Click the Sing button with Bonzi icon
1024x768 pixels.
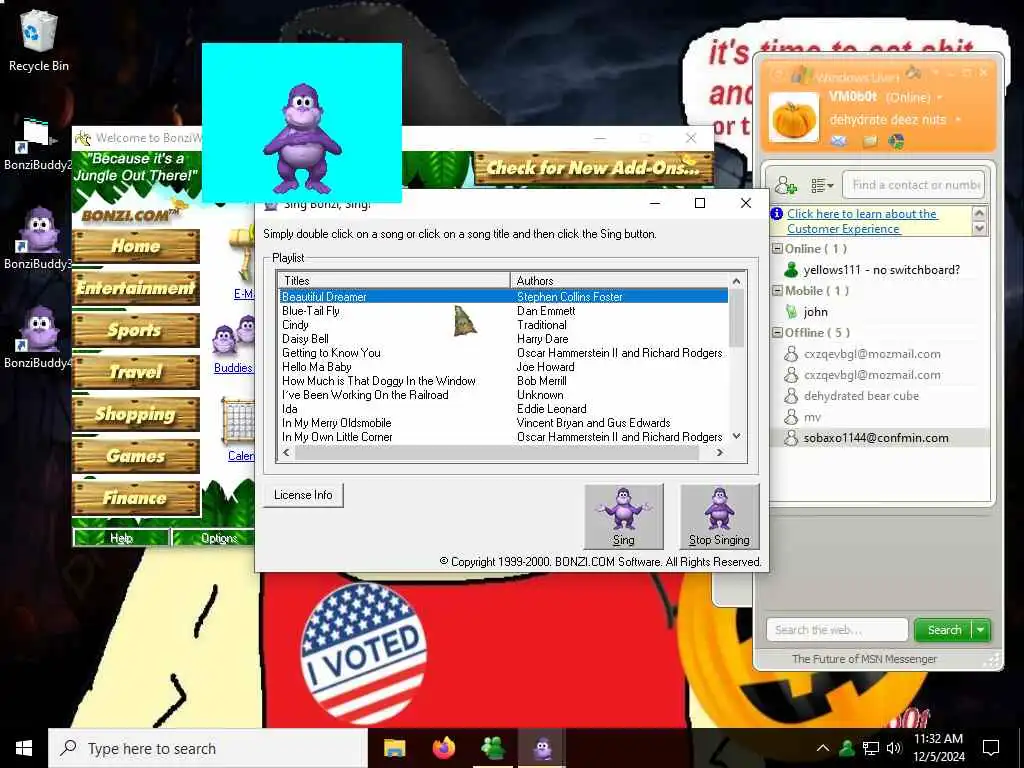pos(624,517)
